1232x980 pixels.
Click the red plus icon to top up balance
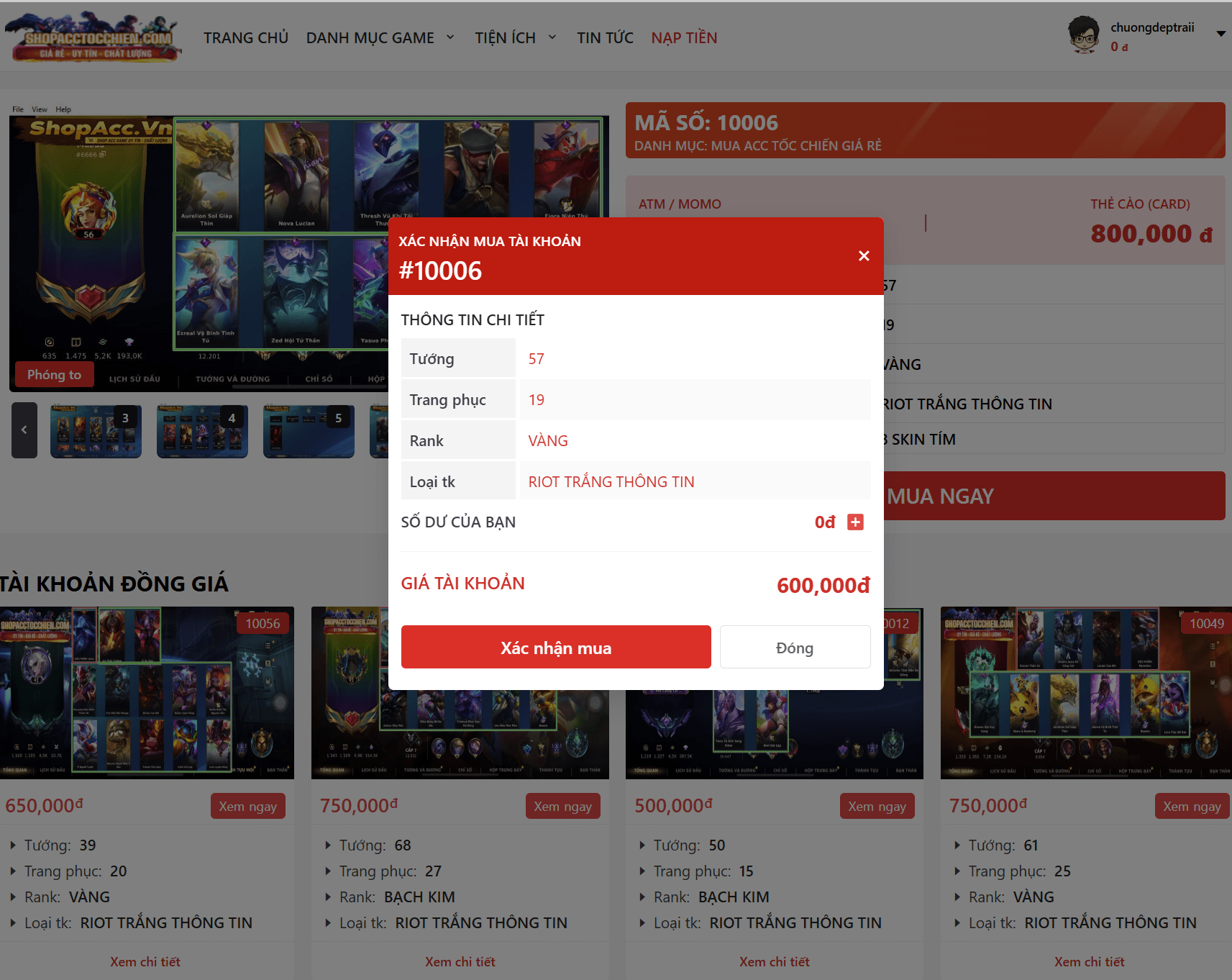[855, 522]
